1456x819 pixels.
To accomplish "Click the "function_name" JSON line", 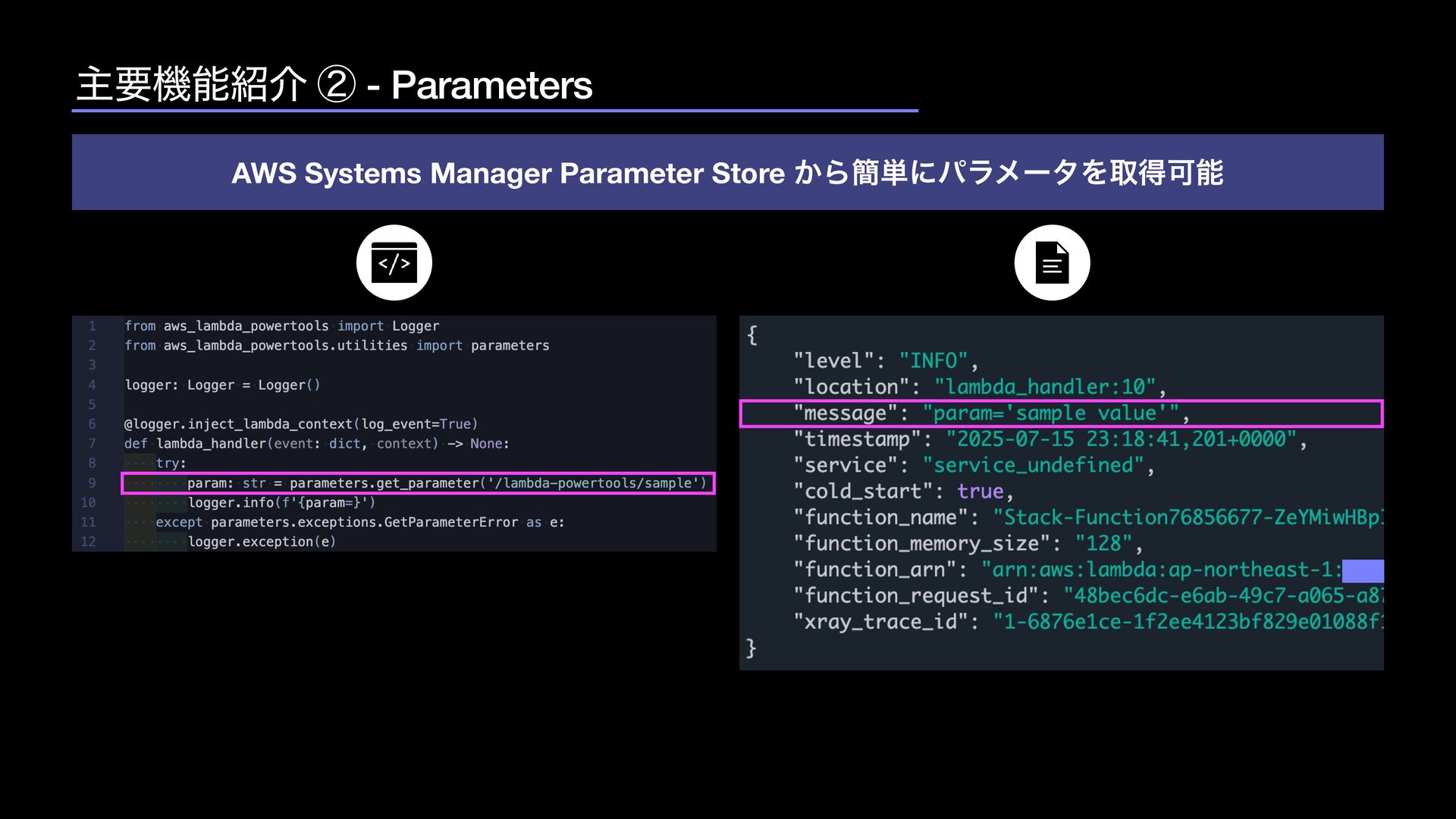I will [x=1088, y=517].
